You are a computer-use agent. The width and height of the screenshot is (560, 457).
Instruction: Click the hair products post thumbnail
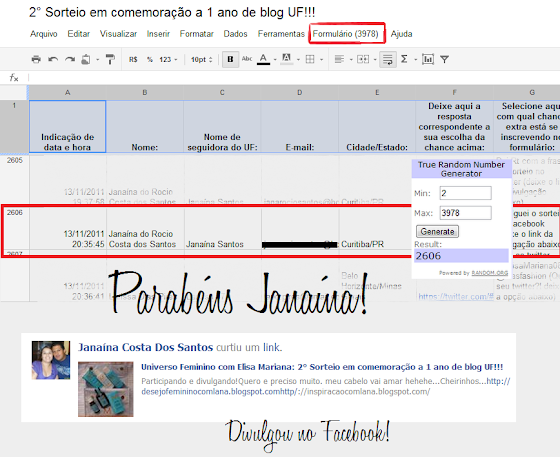[x=106, y=389]
